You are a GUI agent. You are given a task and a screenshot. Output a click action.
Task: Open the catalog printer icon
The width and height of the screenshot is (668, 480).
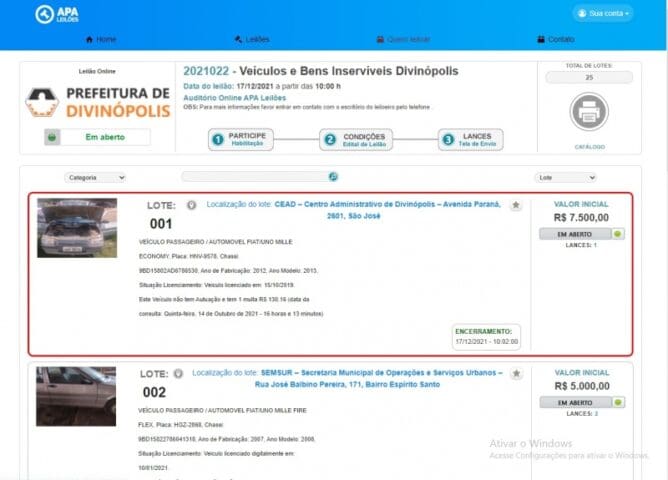589,112
